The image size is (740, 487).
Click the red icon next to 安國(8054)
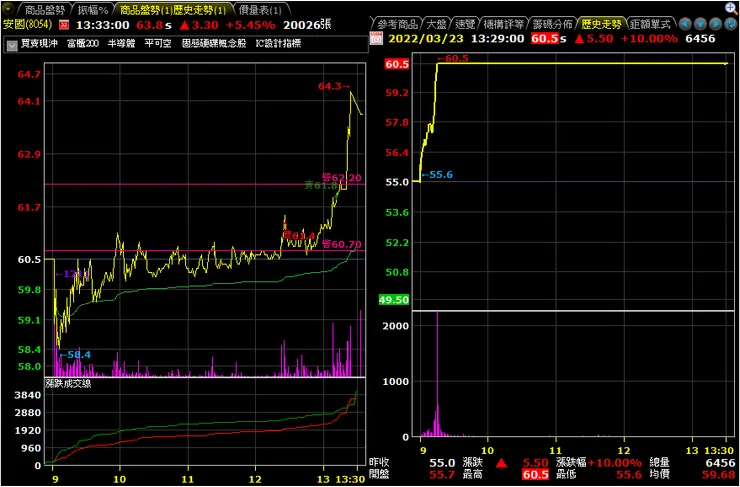[65, 24]
